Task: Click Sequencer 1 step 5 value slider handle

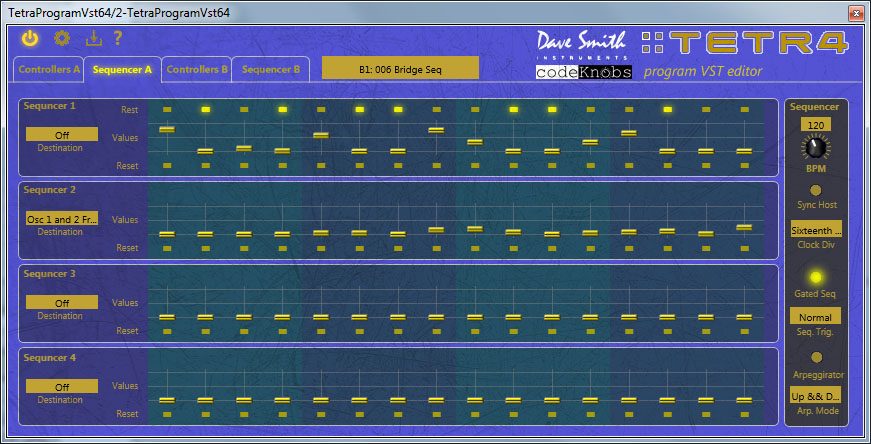Action: (x=321, y=135)
